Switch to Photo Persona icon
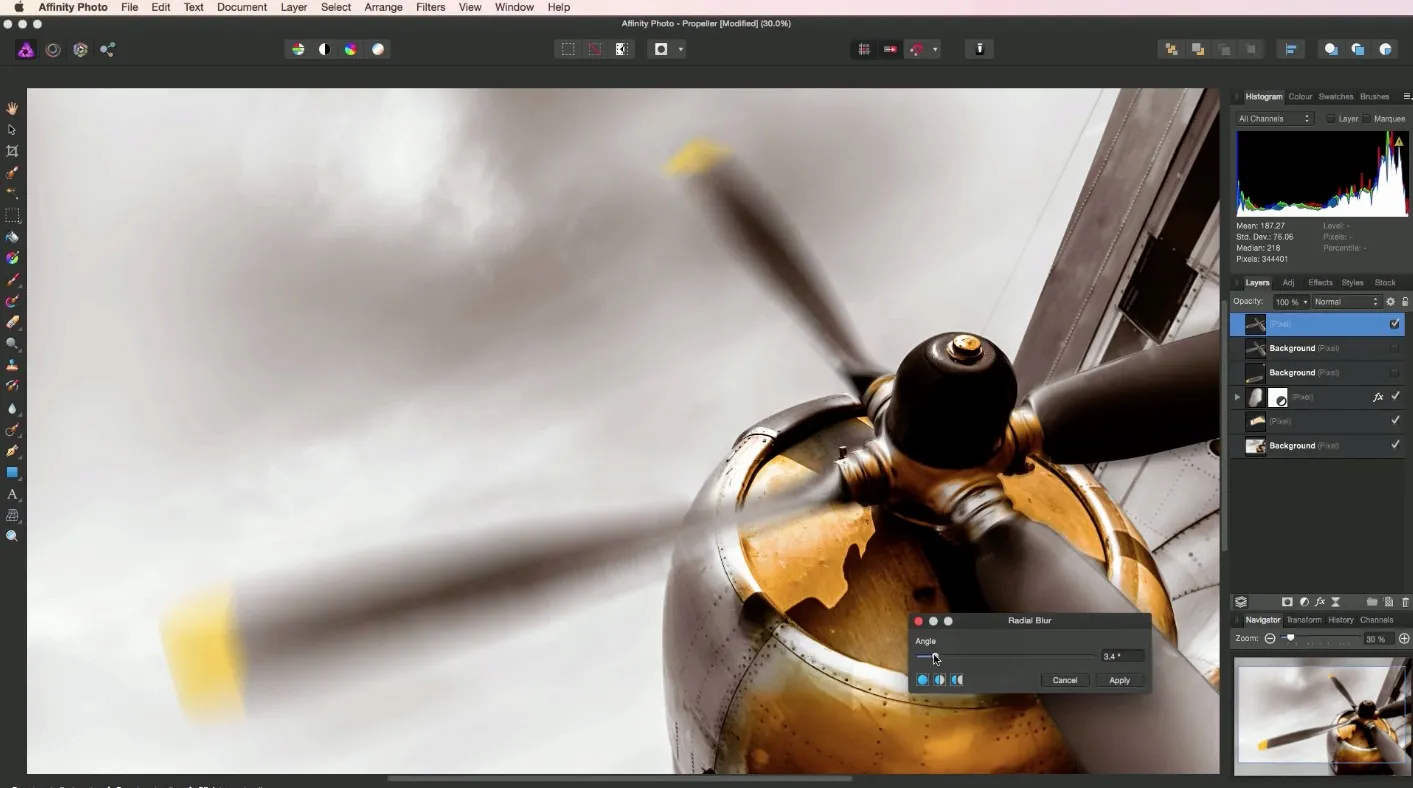The image size is (1413, 788). (x=26, y=49)
